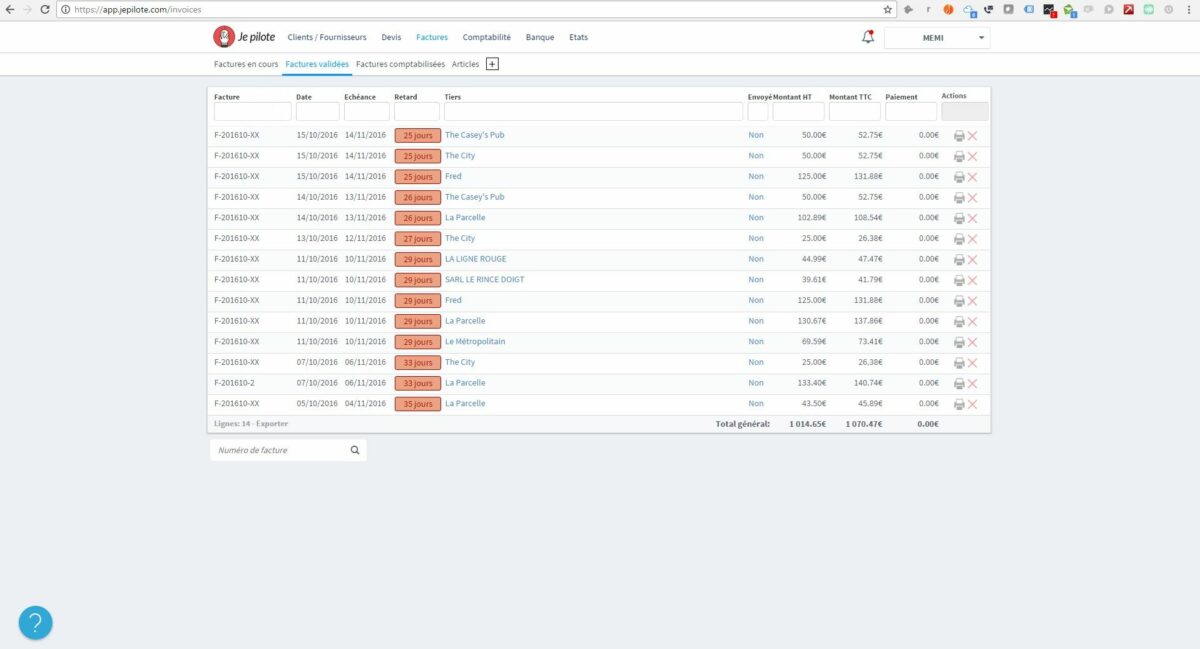Bookmark page with the star icon
Viewport: 1200px width, 649px height.
887,9
